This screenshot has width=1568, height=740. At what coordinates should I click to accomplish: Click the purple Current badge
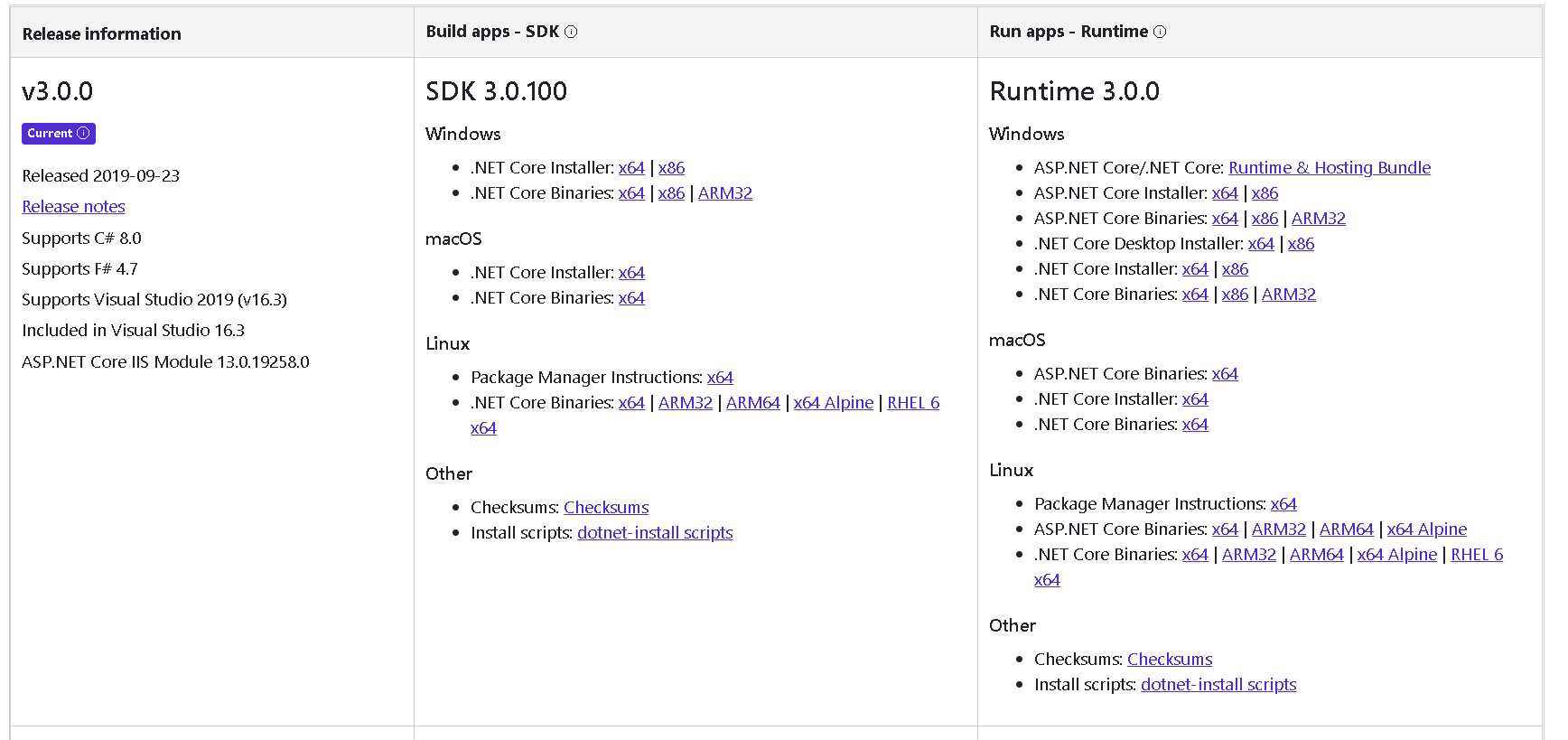point(59,133)
